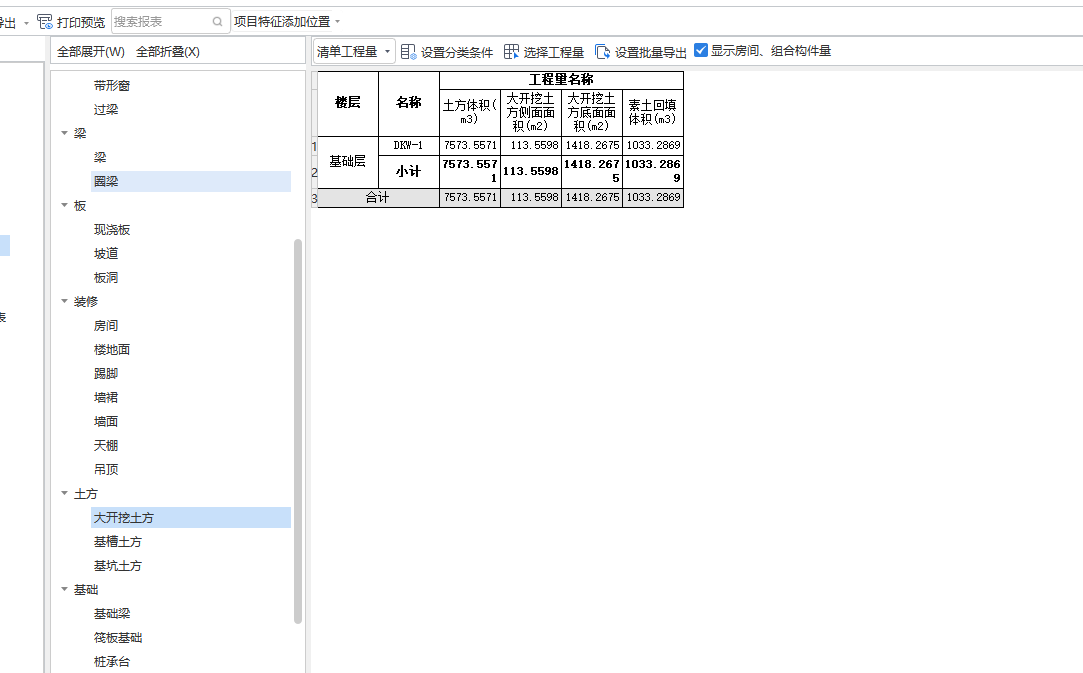Click 打印预览 button label
Image resolution: width=1083 pixels, height=673 pixels.
(x=81, y=22)
